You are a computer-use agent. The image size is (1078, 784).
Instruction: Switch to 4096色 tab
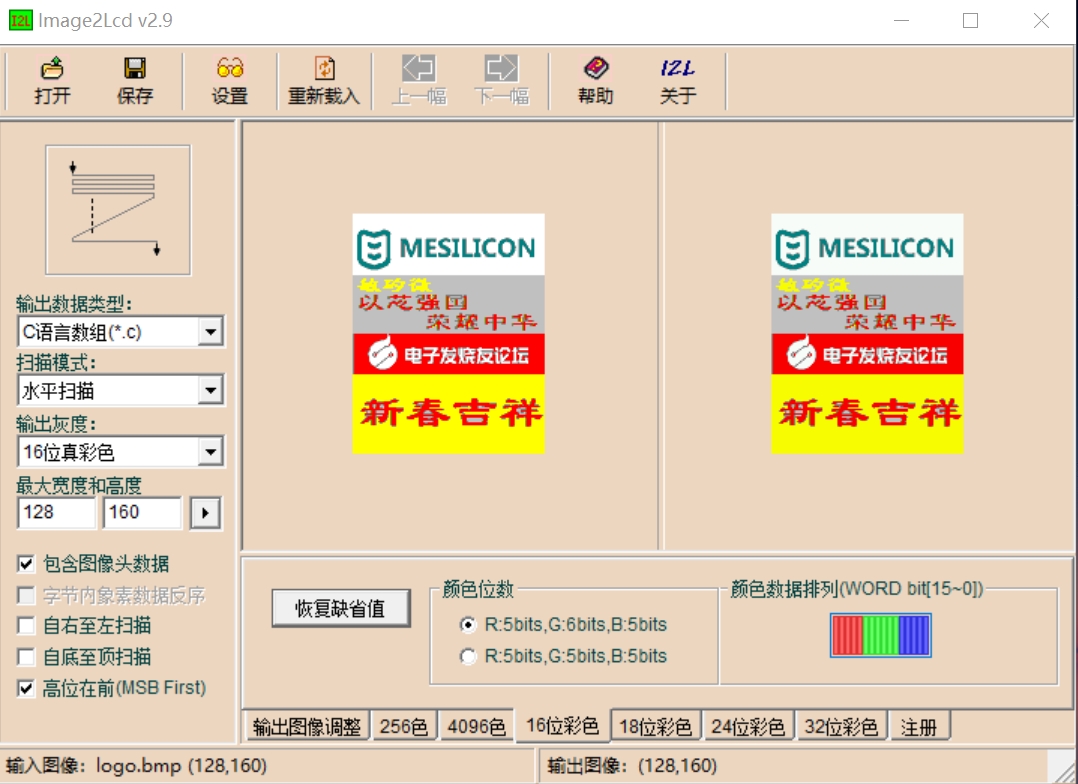tap(476, 727)
